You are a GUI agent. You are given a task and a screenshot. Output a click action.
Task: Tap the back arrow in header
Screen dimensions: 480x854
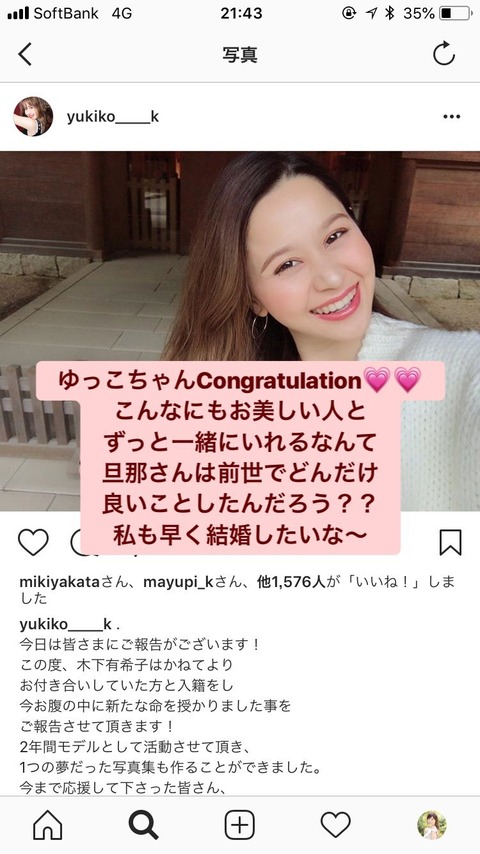coord(25,54)
